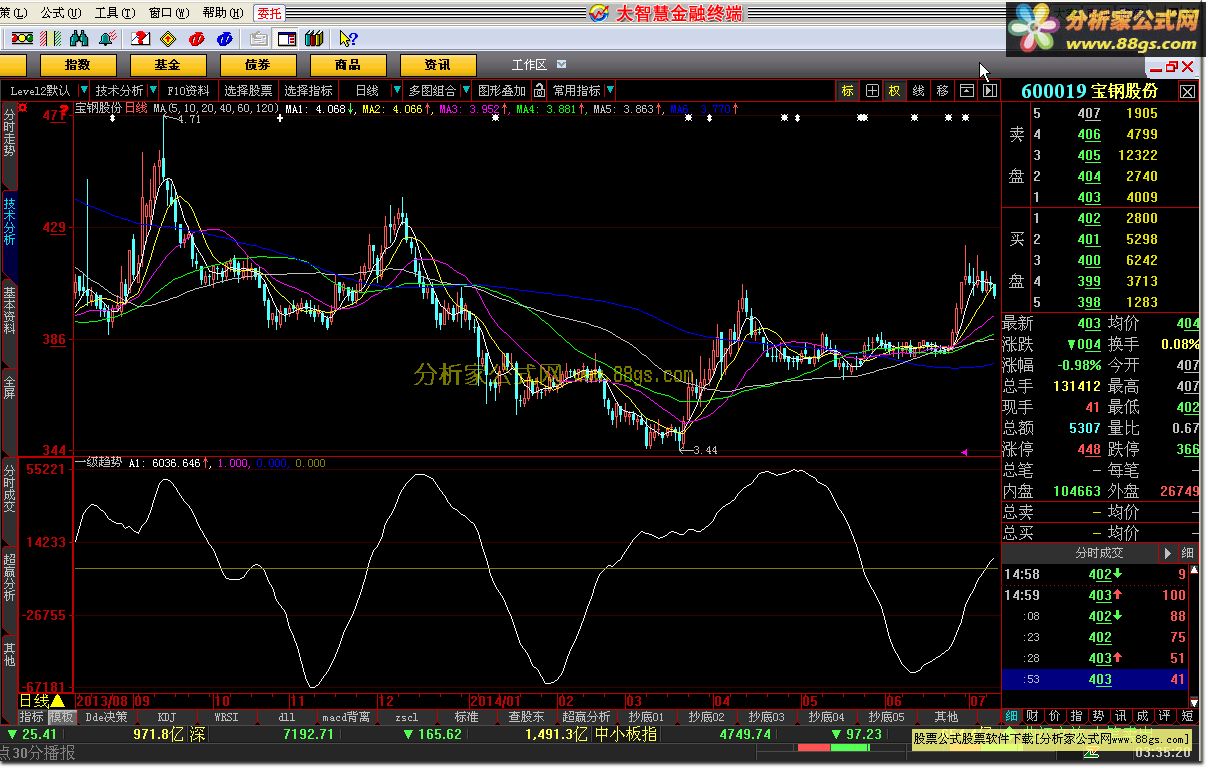This screenshot has width=1208, height=768.
Task: Select the 财 tab in bottom-right panel
Action: point(1032,716)
